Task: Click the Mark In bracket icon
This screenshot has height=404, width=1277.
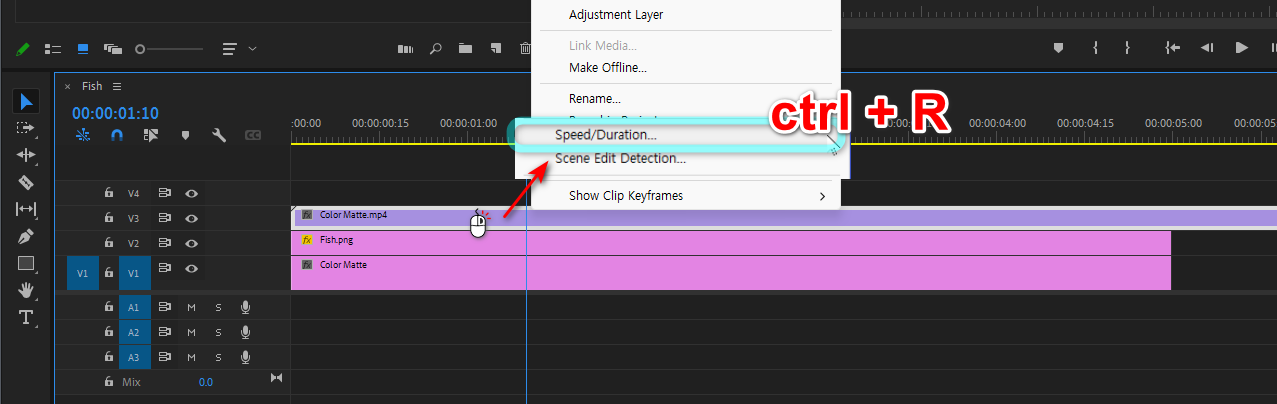Action: [1096, 48]
